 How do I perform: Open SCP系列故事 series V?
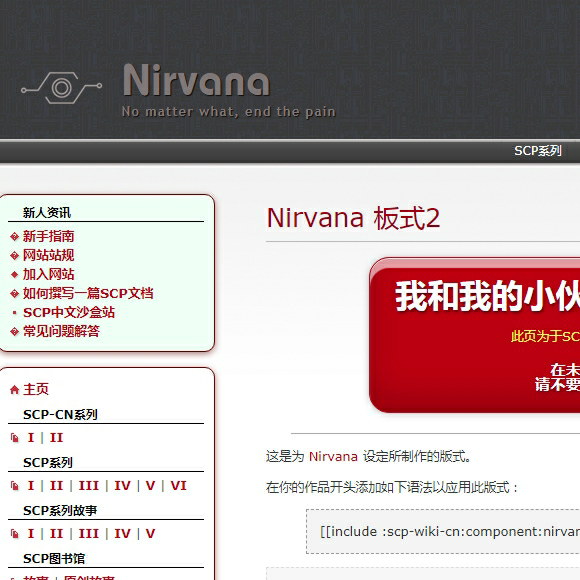pos(150,534)
